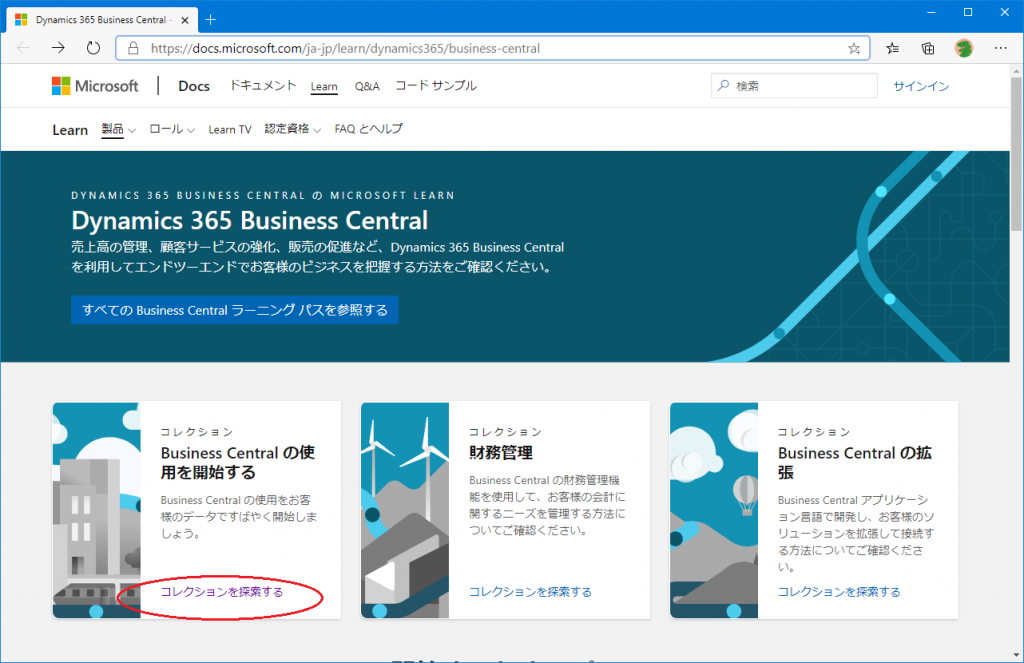This screenshot has width=1024, height=663.
Task: Open the FAQ とヘルプ menu item
Action: (x=368, y=129)
